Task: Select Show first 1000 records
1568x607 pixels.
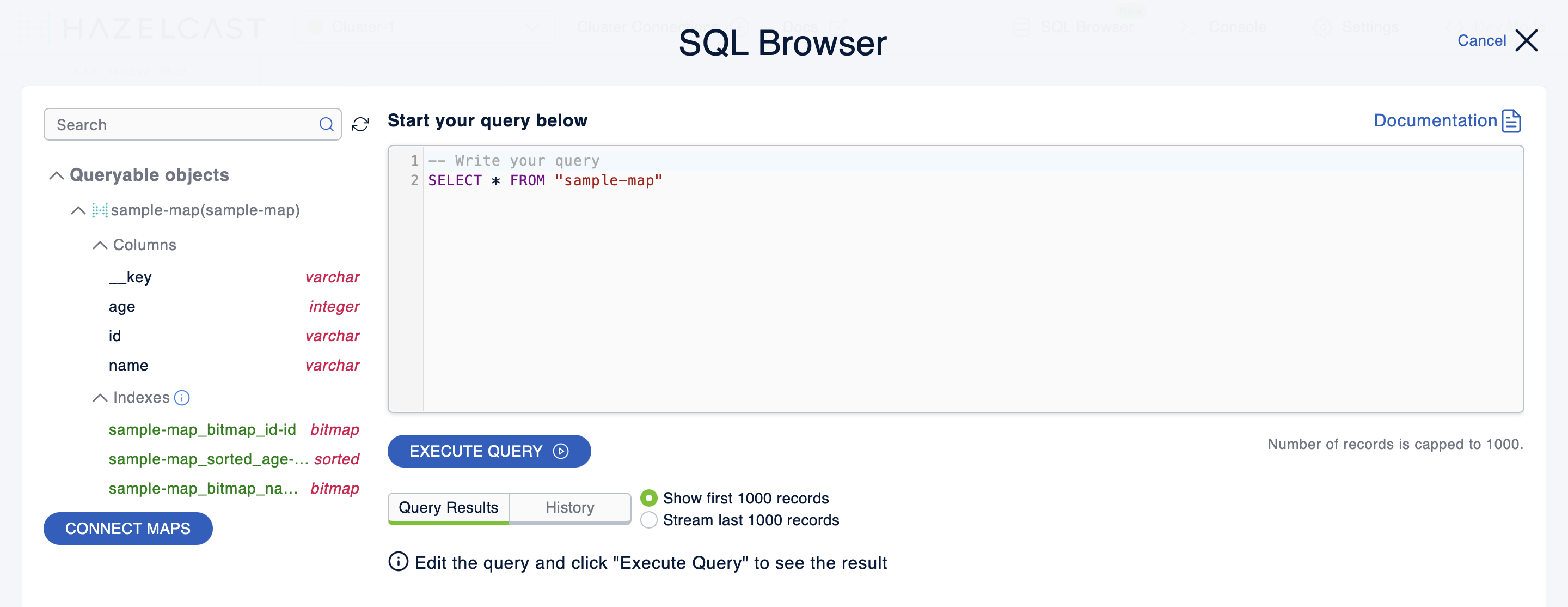Action: point(649,498)
